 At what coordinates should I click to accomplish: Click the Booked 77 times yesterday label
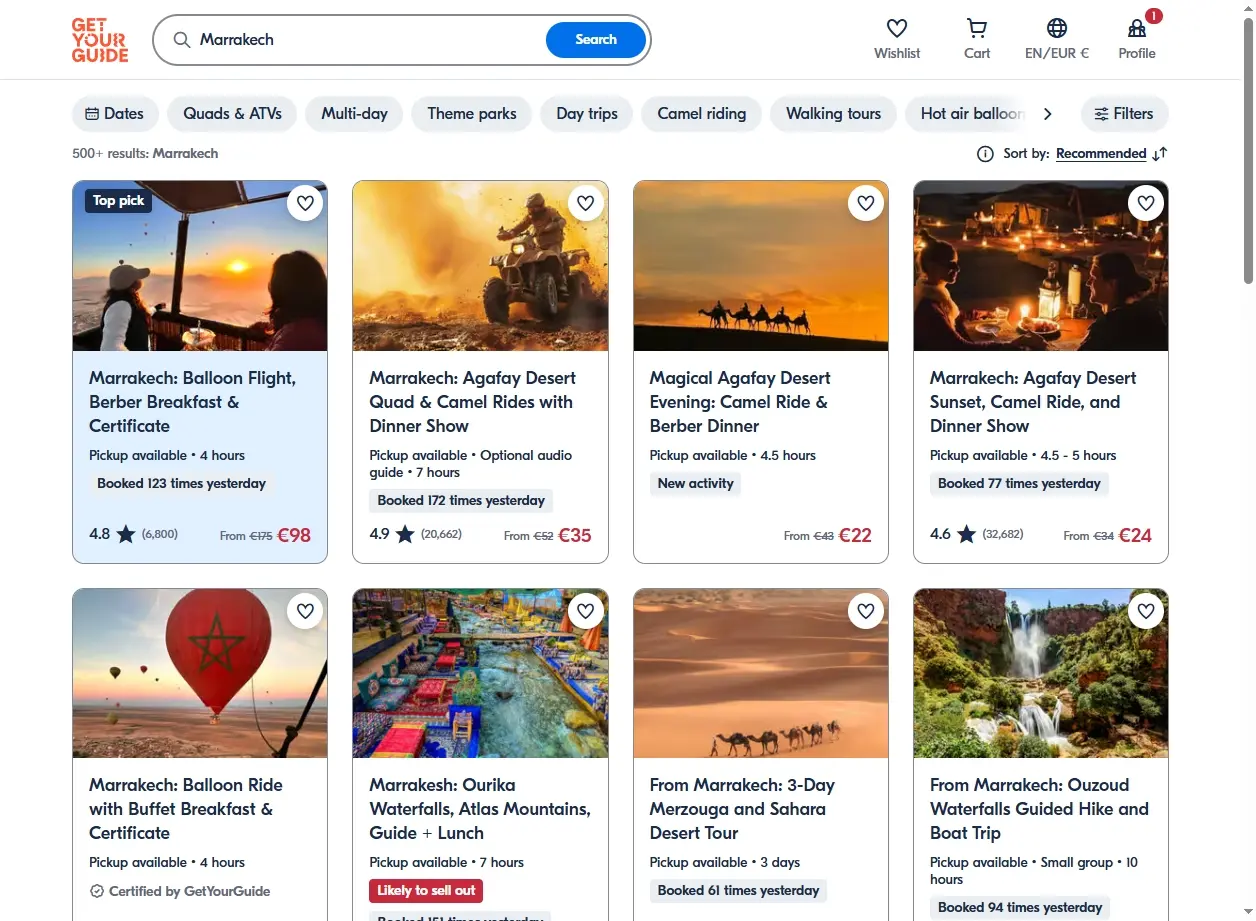1019,484
